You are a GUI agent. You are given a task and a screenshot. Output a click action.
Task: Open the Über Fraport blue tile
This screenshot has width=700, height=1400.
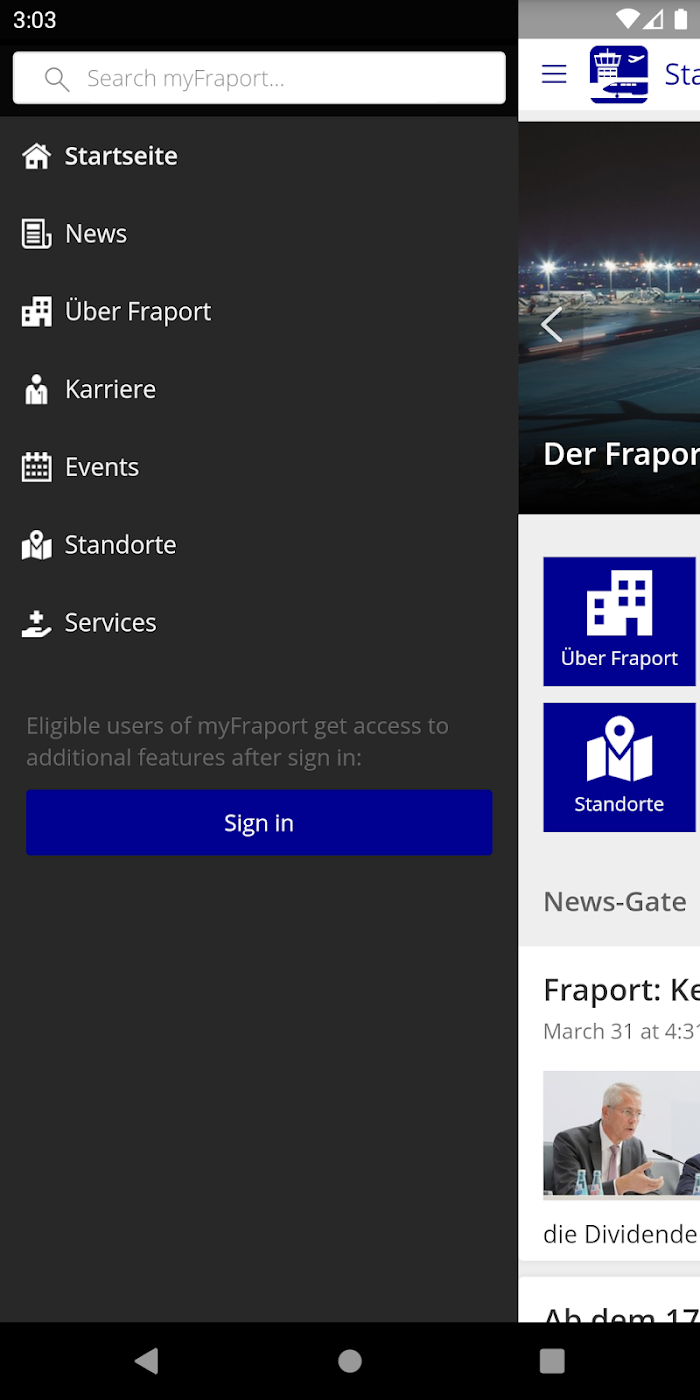click(x=619, y=622)
